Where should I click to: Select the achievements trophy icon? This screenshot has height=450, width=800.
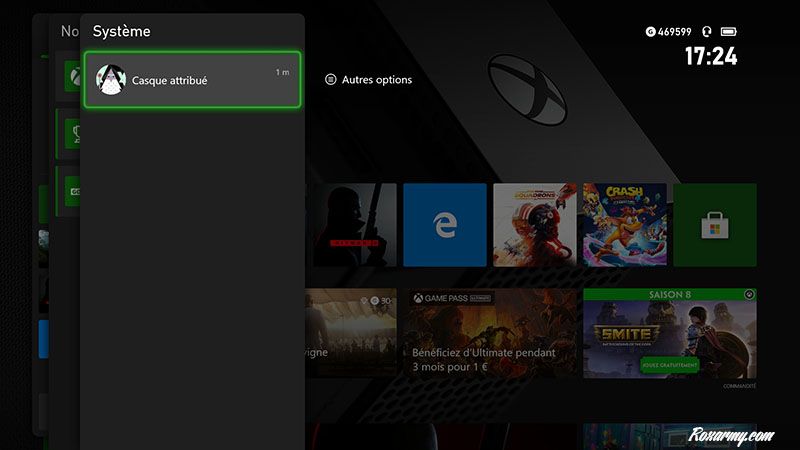[x=72, y=133]
